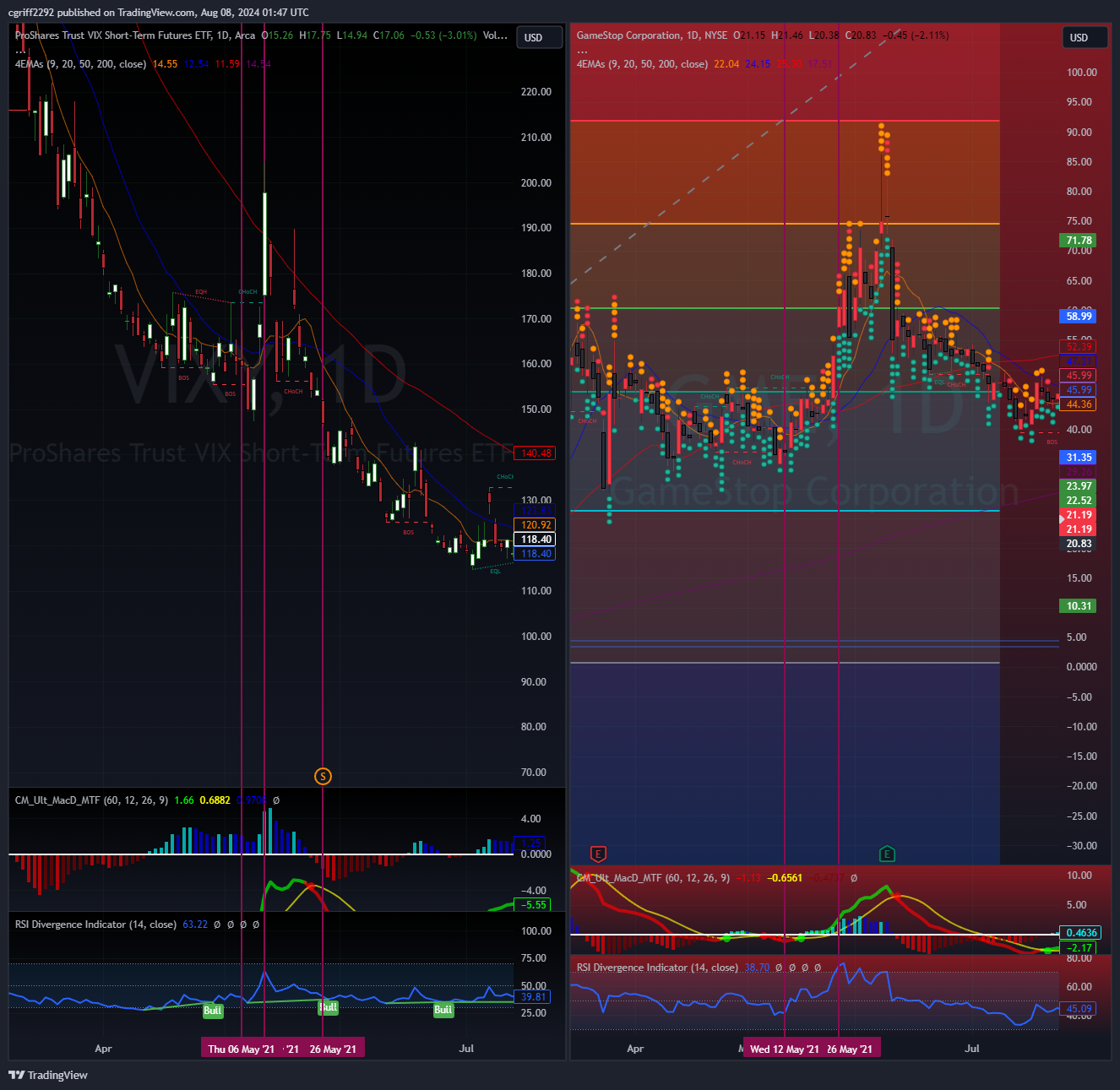
Task: Click the blue 31.35 price label
Action: tap(1079, 458)
